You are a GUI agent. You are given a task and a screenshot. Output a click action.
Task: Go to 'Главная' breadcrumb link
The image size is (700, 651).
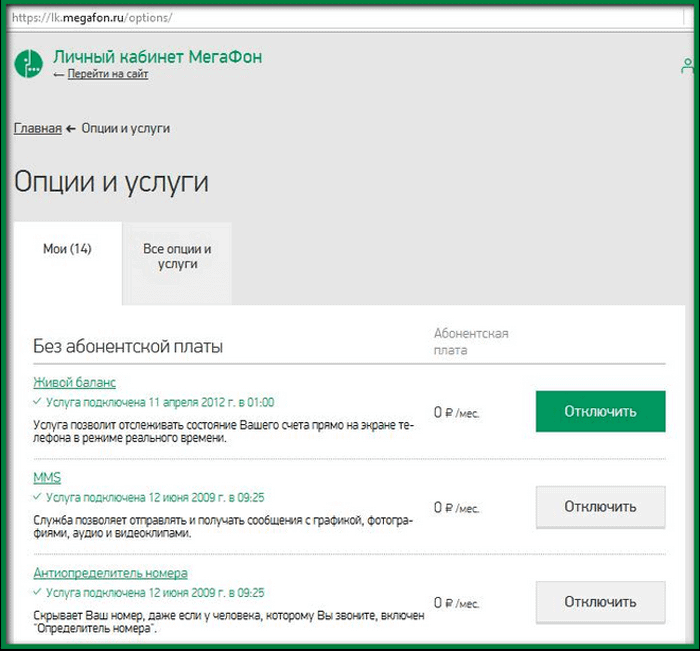(x=38, y=128)
